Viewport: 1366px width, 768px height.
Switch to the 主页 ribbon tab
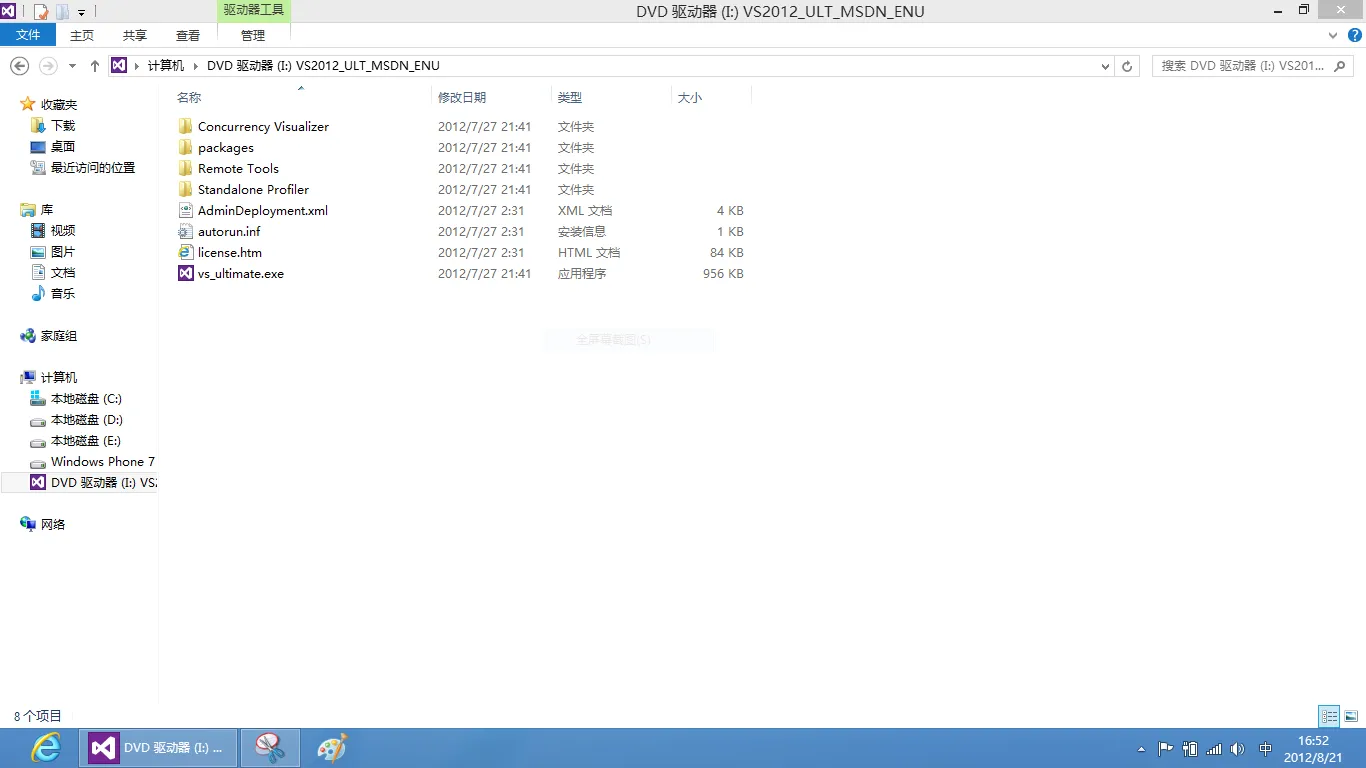[x=82, y=35]
